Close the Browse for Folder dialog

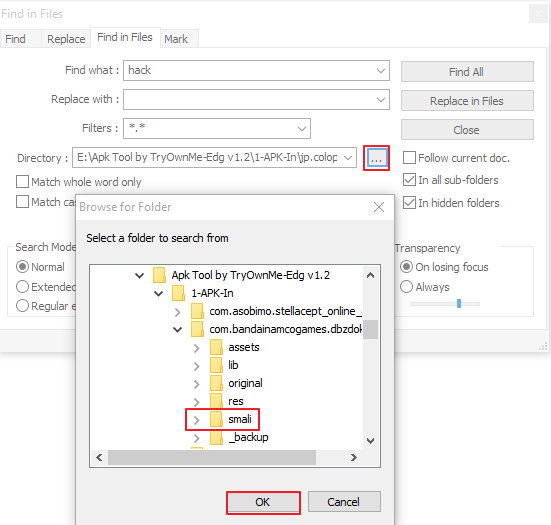coord(379,207)
